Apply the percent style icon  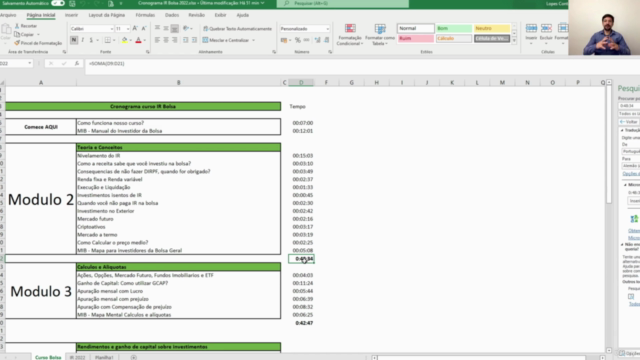[298, 40]
